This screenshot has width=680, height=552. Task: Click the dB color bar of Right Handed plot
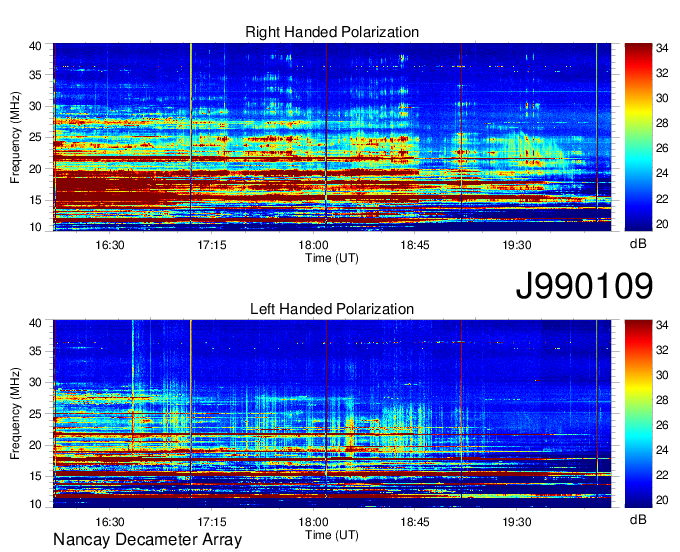tap(638, 137)
